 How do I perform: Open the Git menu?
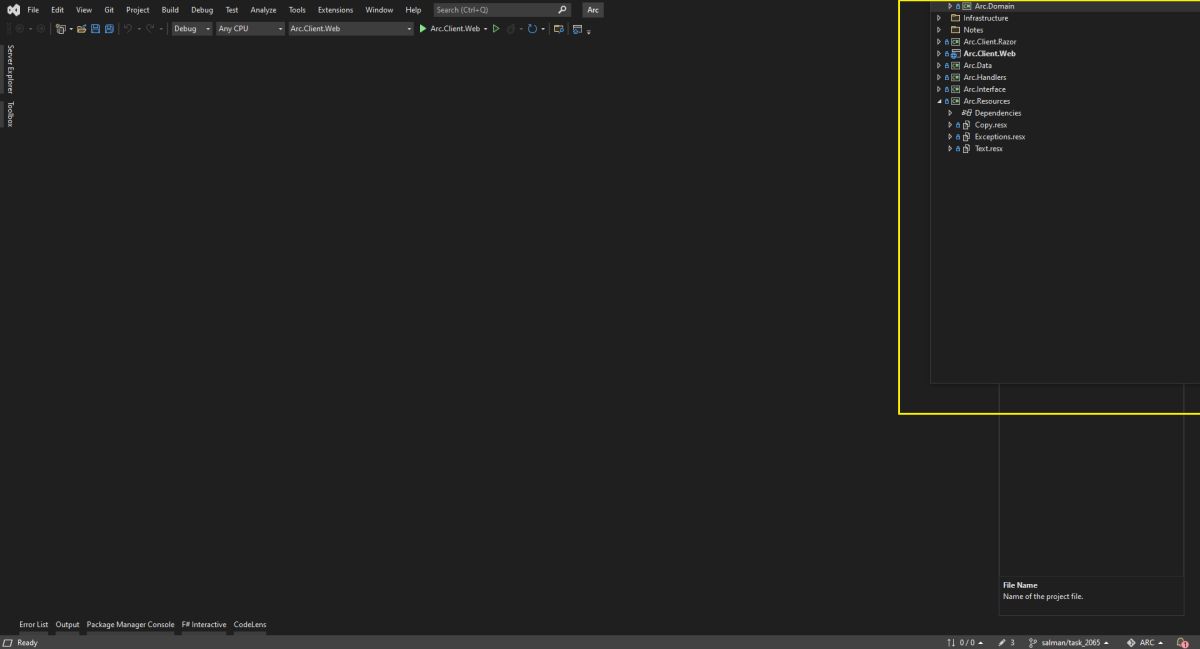pos(109,10)
